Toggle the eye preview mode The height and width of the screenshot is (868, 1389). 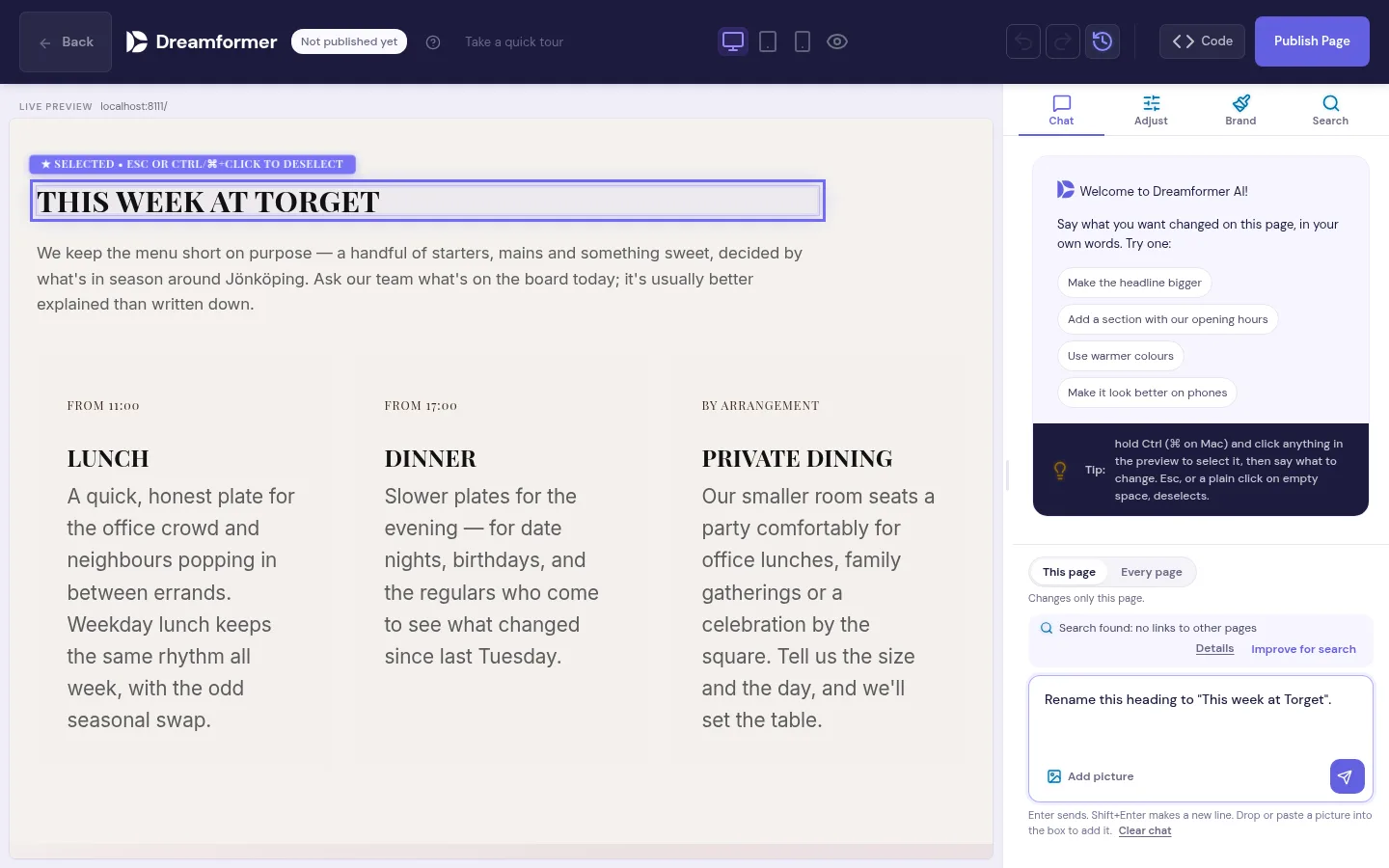click(x=837, y=41)
